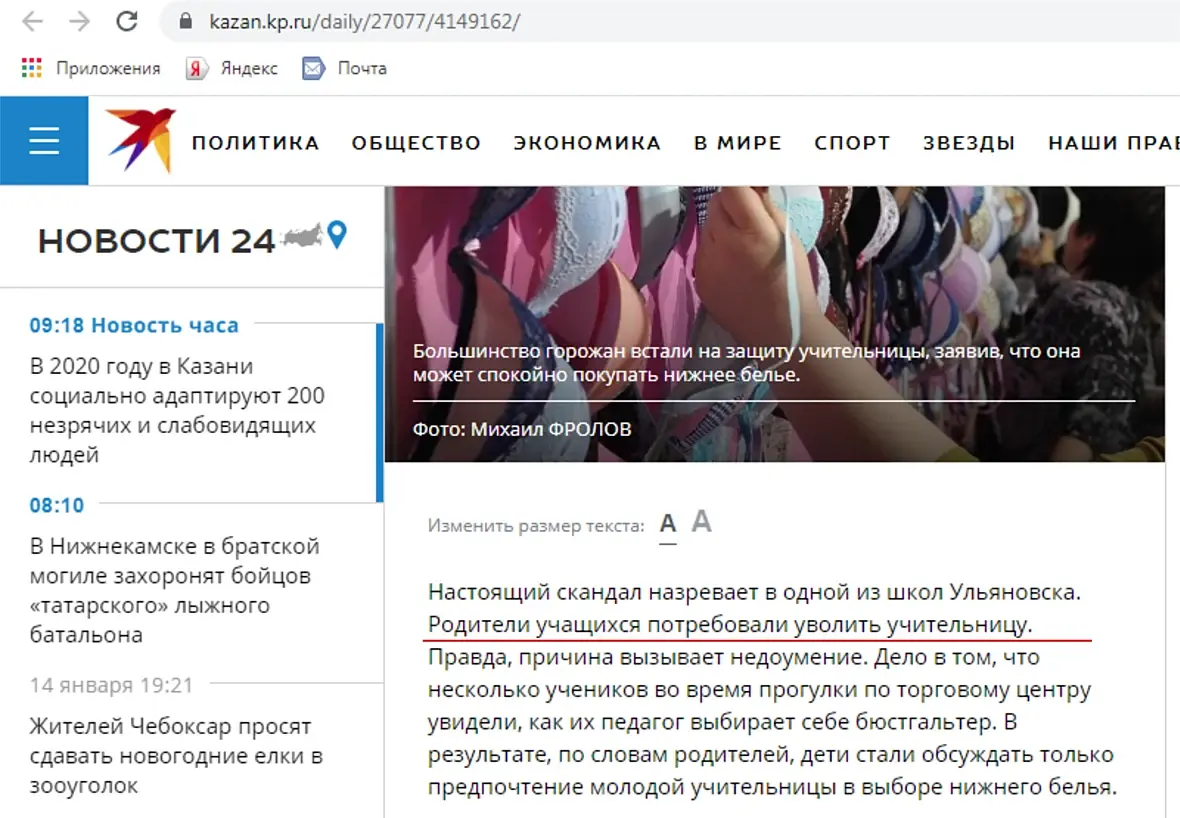Click the blue location pin icon
The image size is (1180, 818).
(337, 235)
